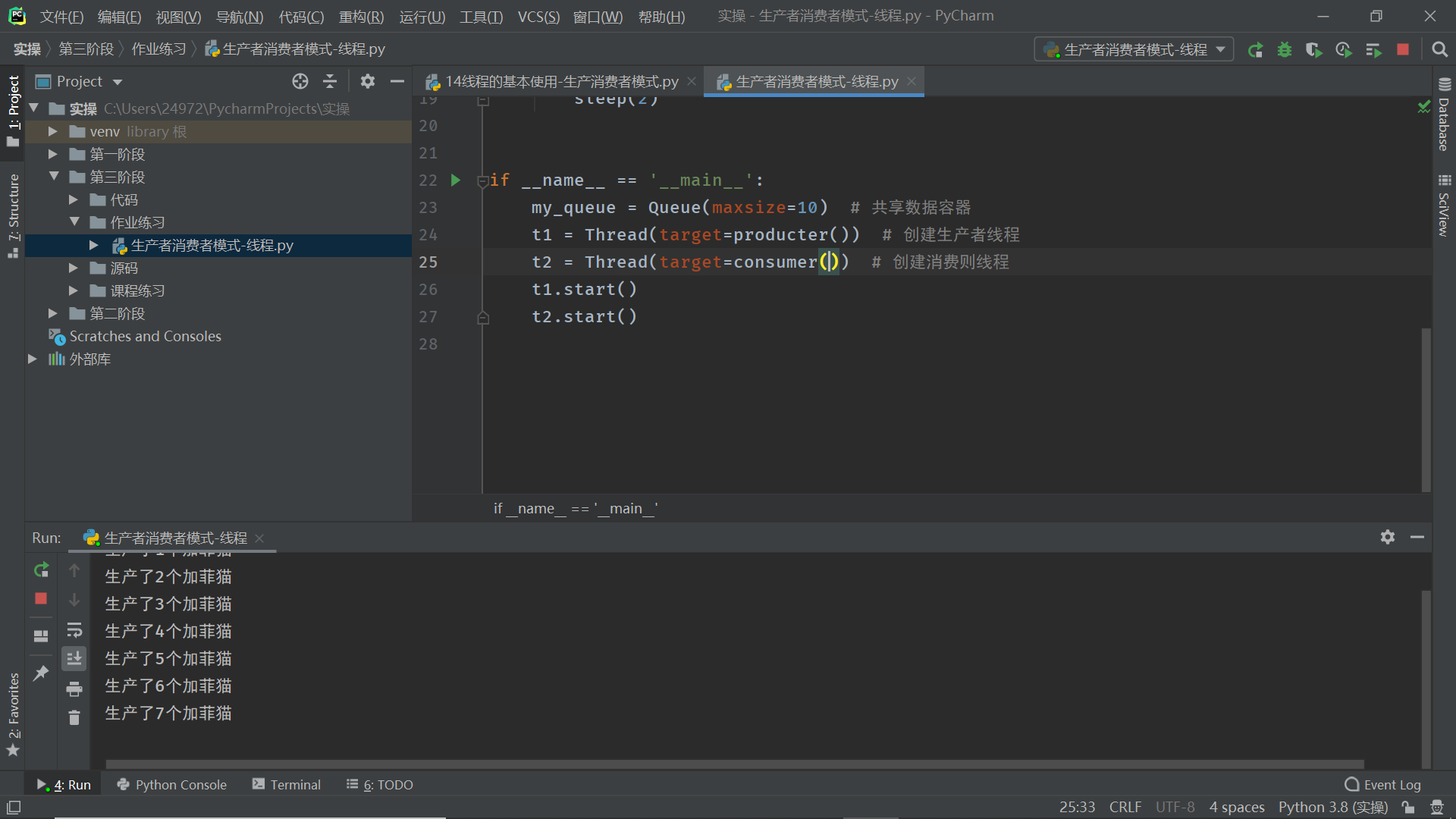Toggle the Structure side tool window
The width and height of the screenshot is (1456, 819).
click(13, 216)
